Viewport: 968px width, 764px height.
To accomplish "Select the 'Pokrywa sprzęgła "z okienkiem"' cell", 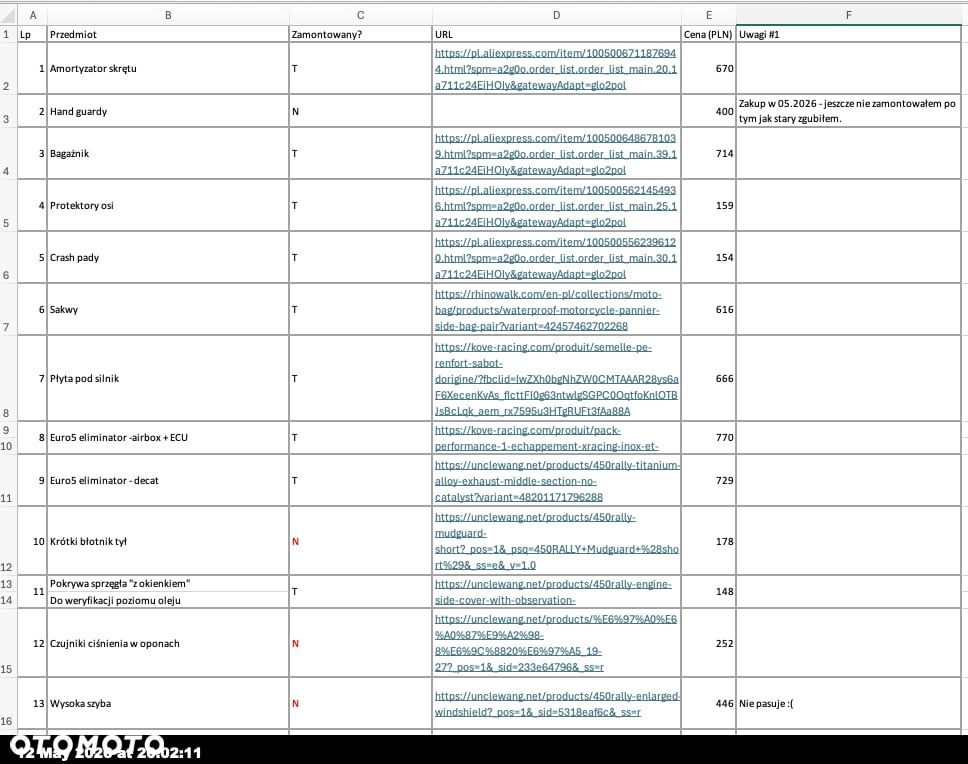I will 168,583.
